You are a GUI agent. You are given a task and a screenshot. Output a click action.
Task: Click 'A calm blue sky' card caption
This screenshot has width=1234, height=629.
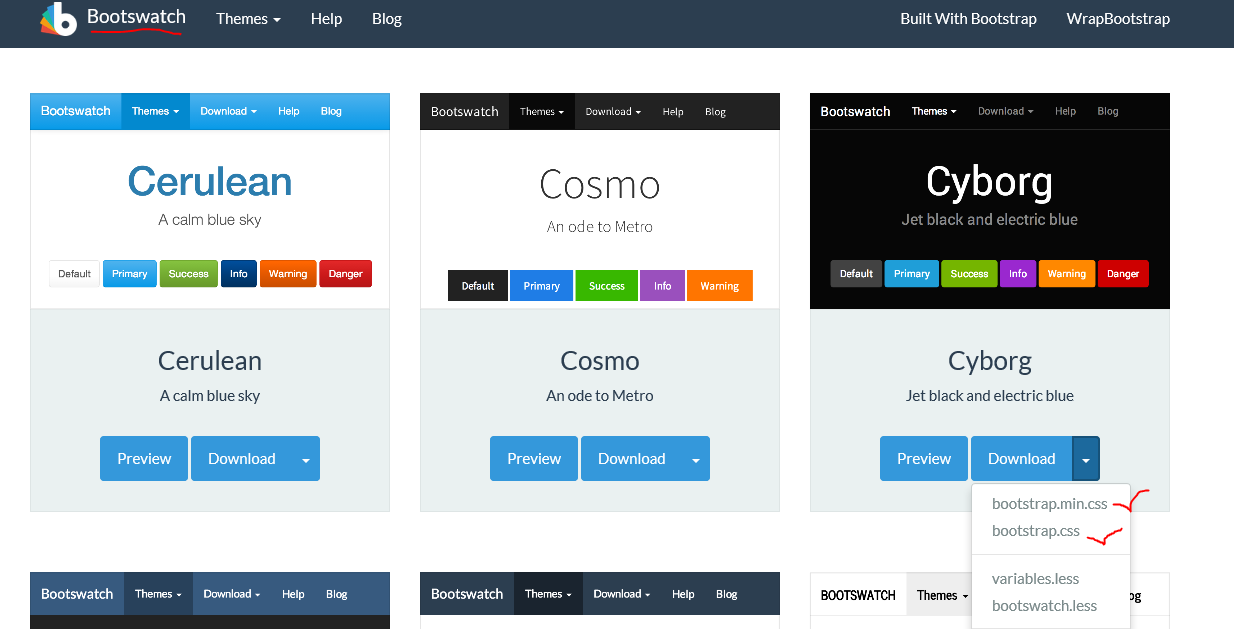(210, 396)
